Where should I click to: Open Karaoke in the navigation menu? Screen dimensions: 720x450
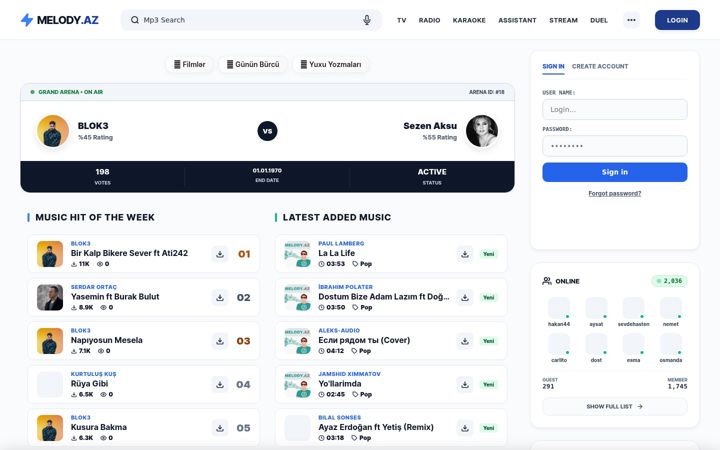pos(469,20)
